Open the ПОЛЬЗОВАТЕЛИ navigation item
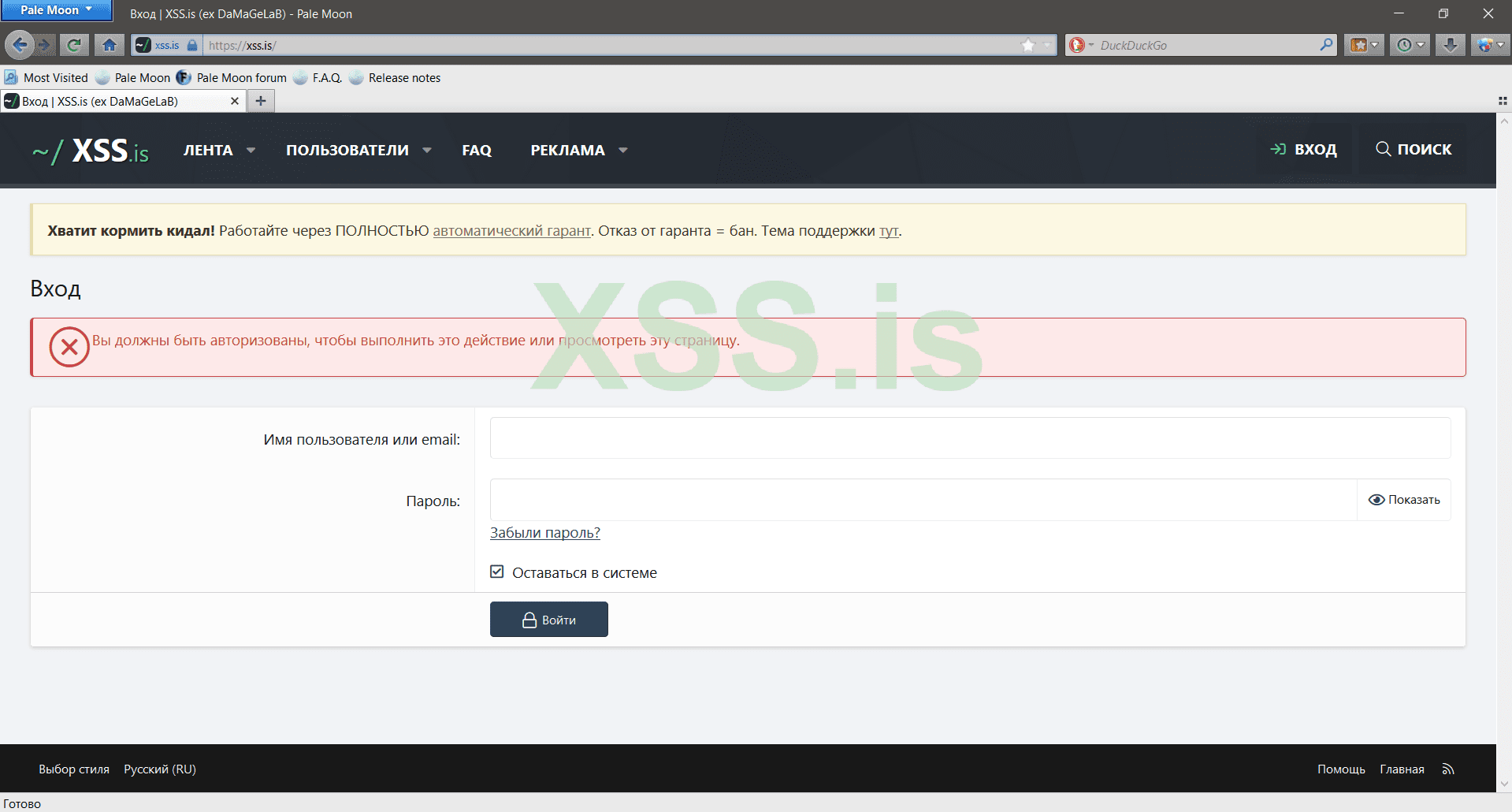 [x=347, y=150]
